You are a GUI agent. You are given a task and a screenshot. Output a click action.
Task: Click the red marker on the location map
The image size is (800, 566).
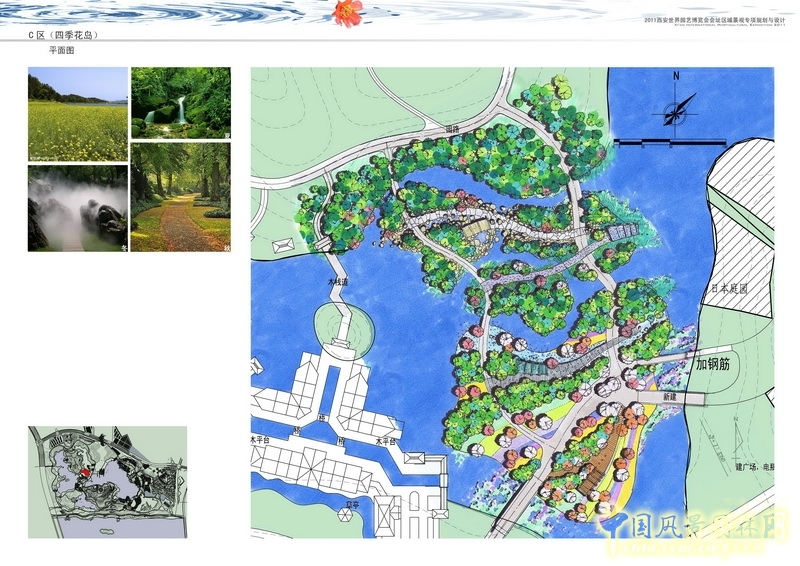tap(86, 473)
